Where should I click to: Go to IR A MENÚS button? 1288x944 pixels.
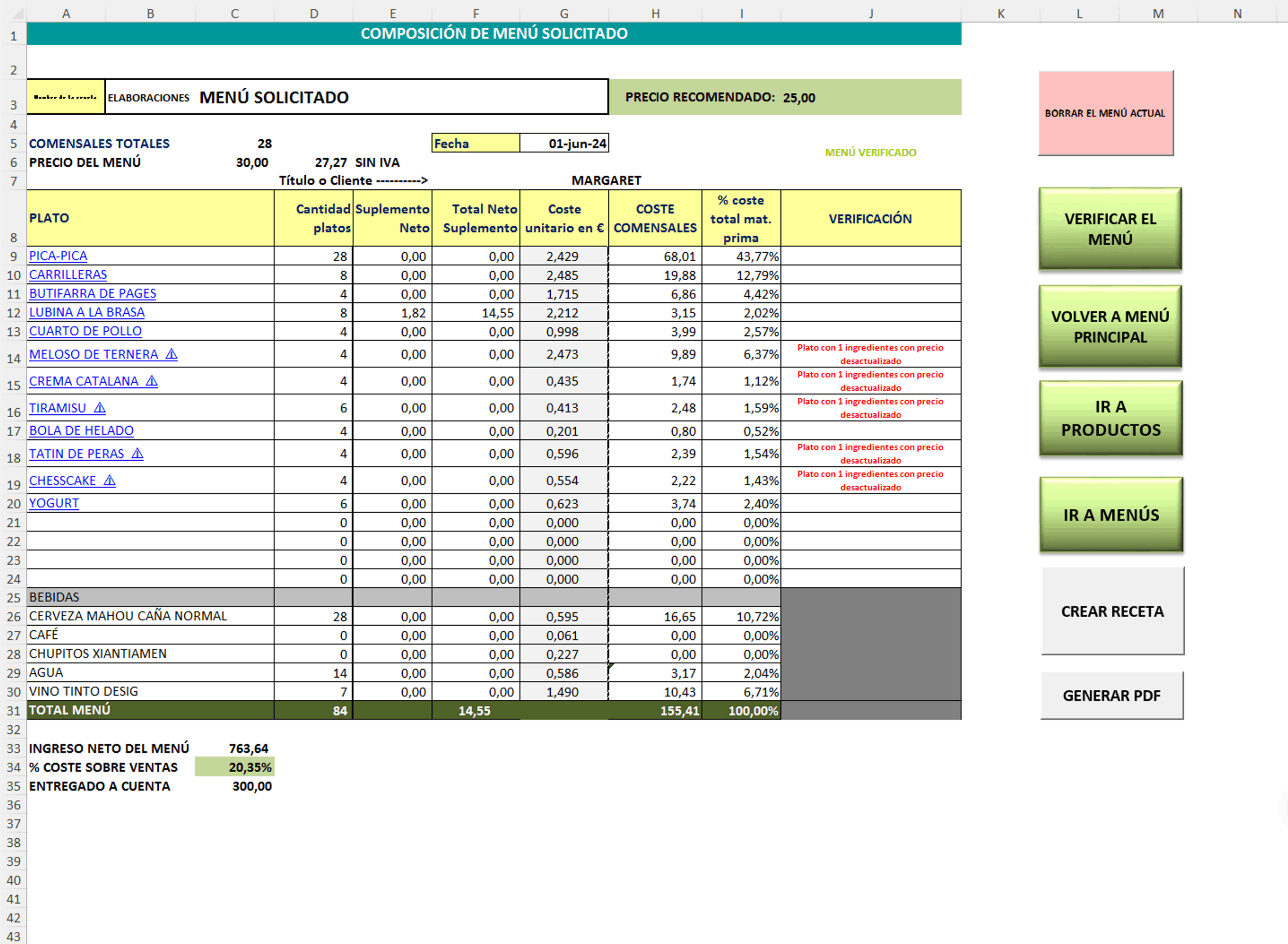1110,514
